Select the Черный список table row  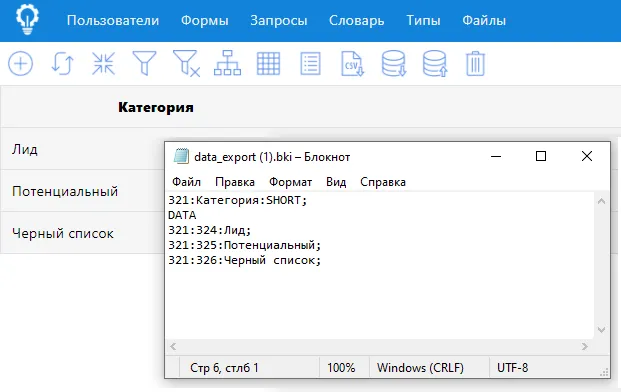[82, 233]
